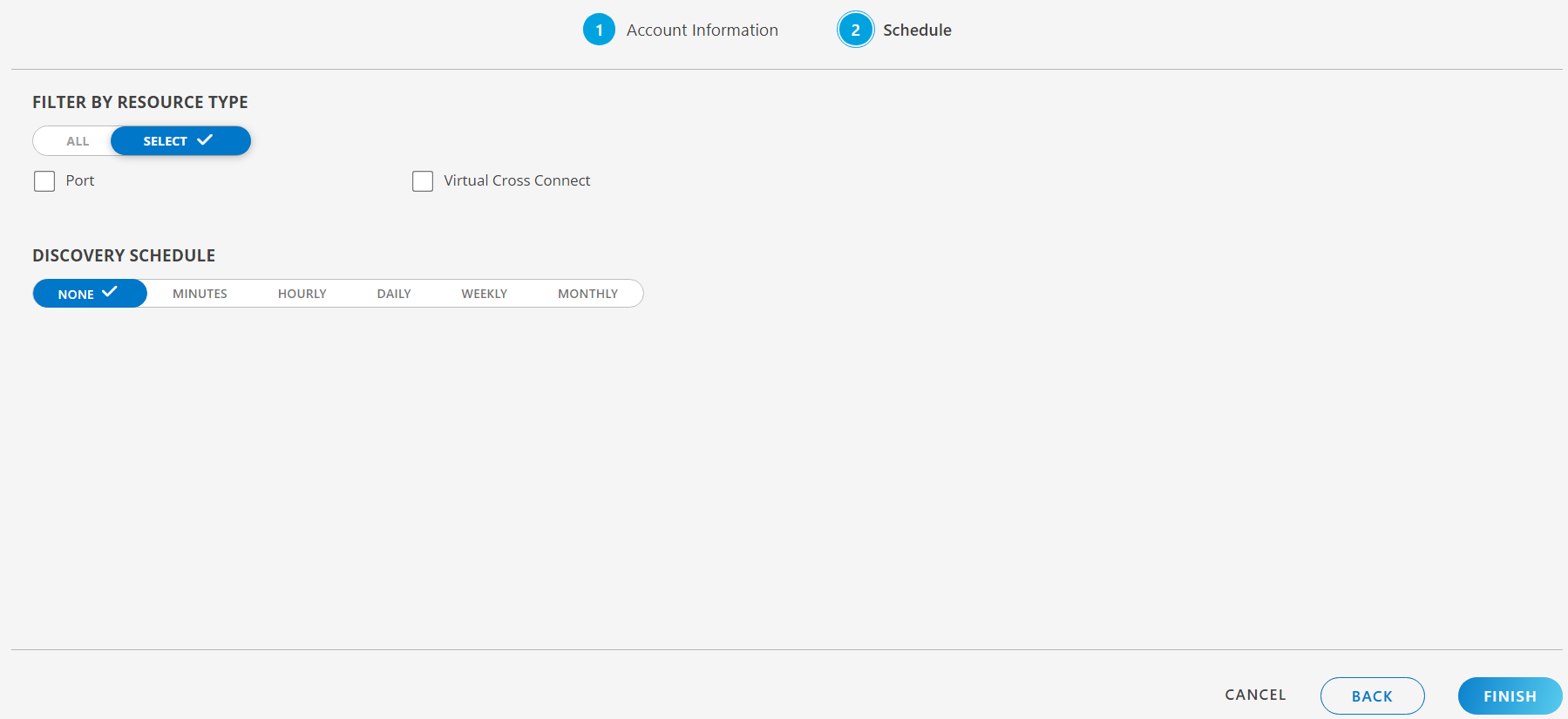Check the Virtual Cross Connect checkbox
Screen dimensions: 1568x719
[x=423, y=181]
